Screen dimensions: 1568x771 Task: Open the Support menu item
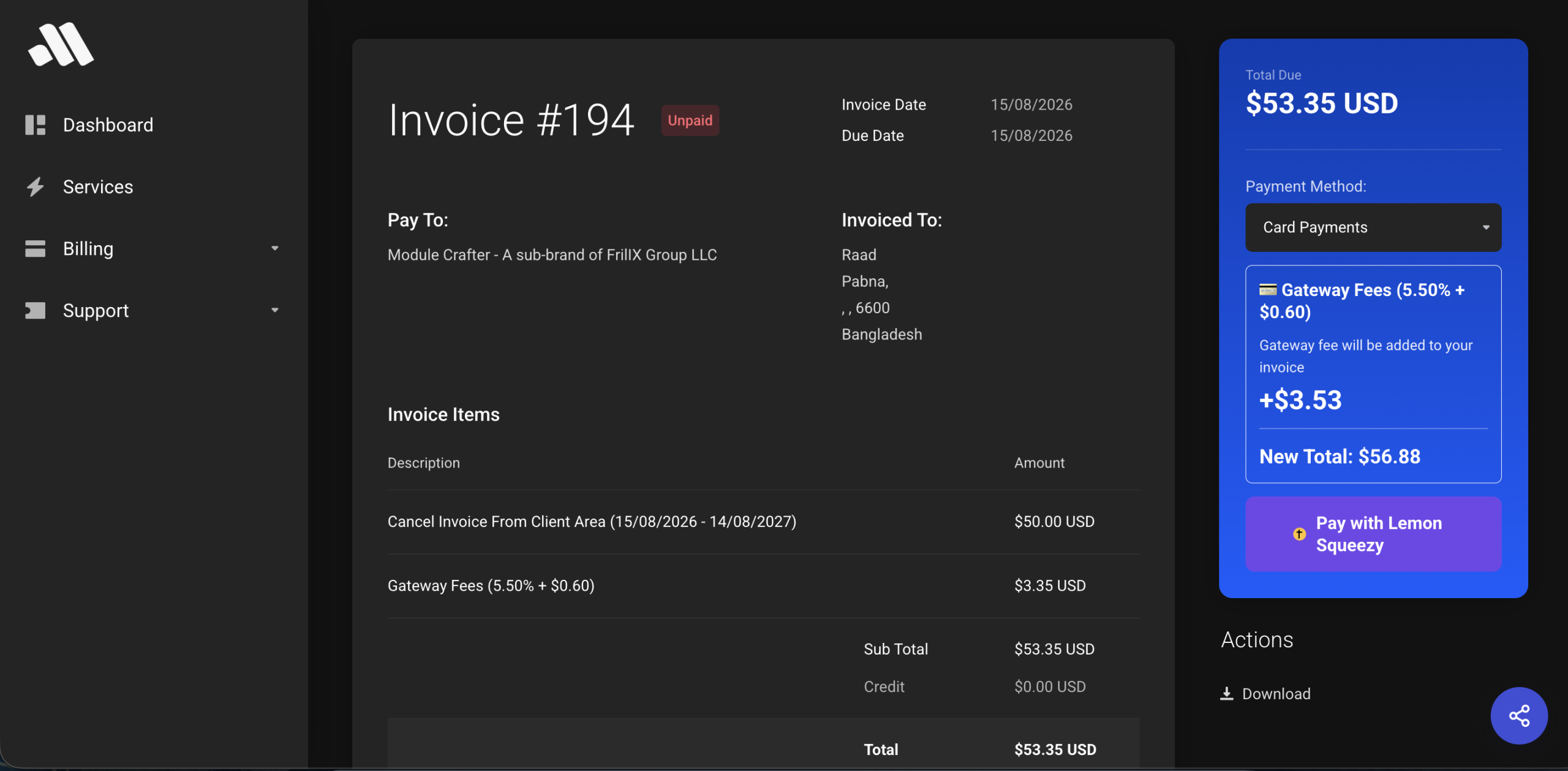96,311
